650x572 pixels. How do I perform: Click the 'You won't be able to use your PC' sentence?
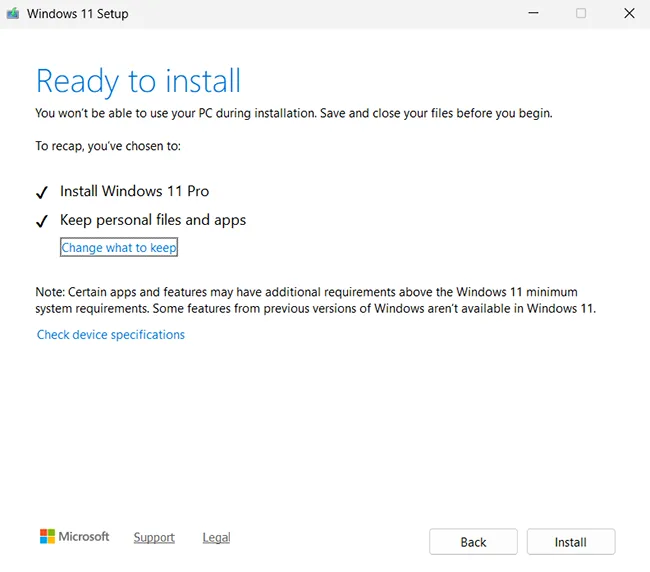pyautogui.click(x=293, y=113)
